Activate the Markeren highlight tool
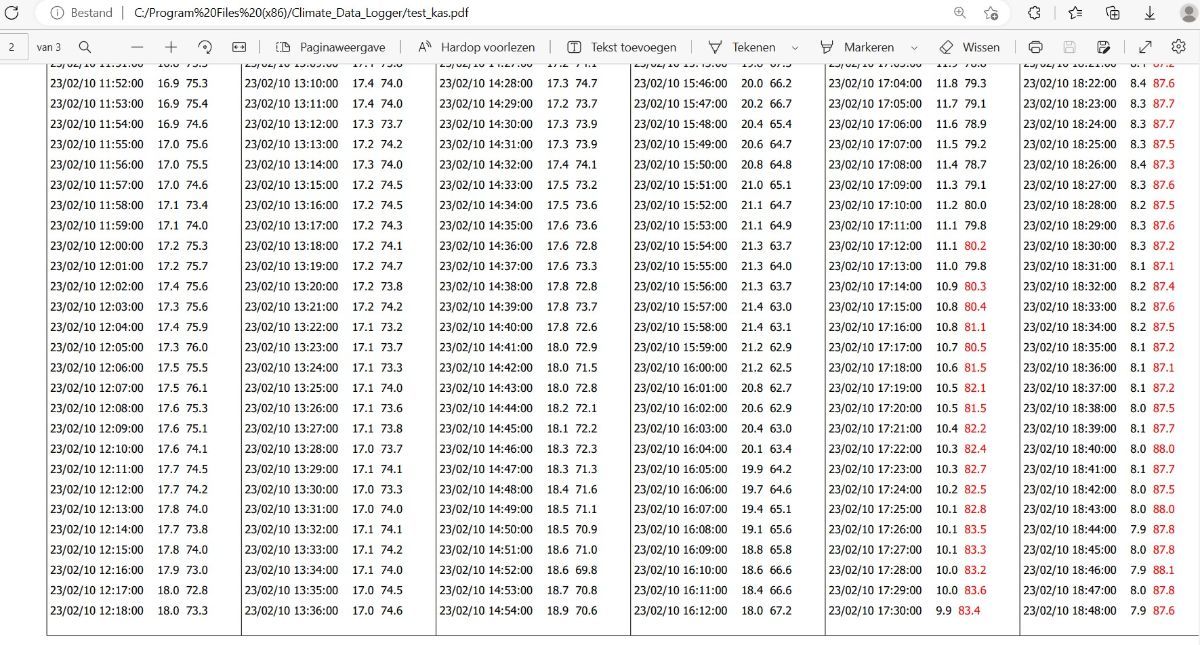Screen dimensions: 1200x645 [x=857, y=47]
